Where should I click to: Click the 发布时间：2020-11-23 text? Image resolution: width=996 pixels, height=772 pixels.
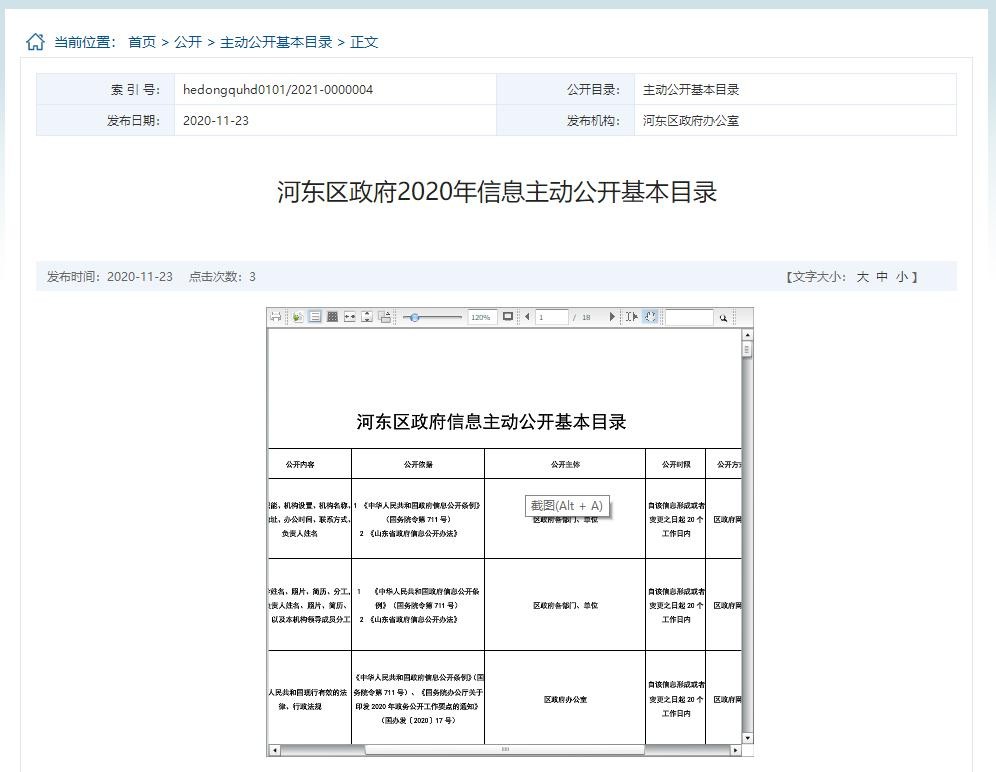[110, 277]
